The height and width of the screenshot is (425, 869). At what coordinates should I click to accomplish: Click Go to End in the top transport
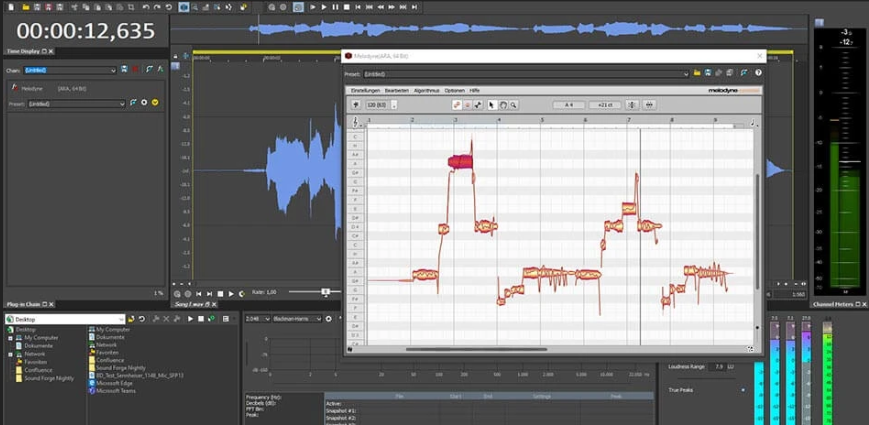tap(414, 7)
